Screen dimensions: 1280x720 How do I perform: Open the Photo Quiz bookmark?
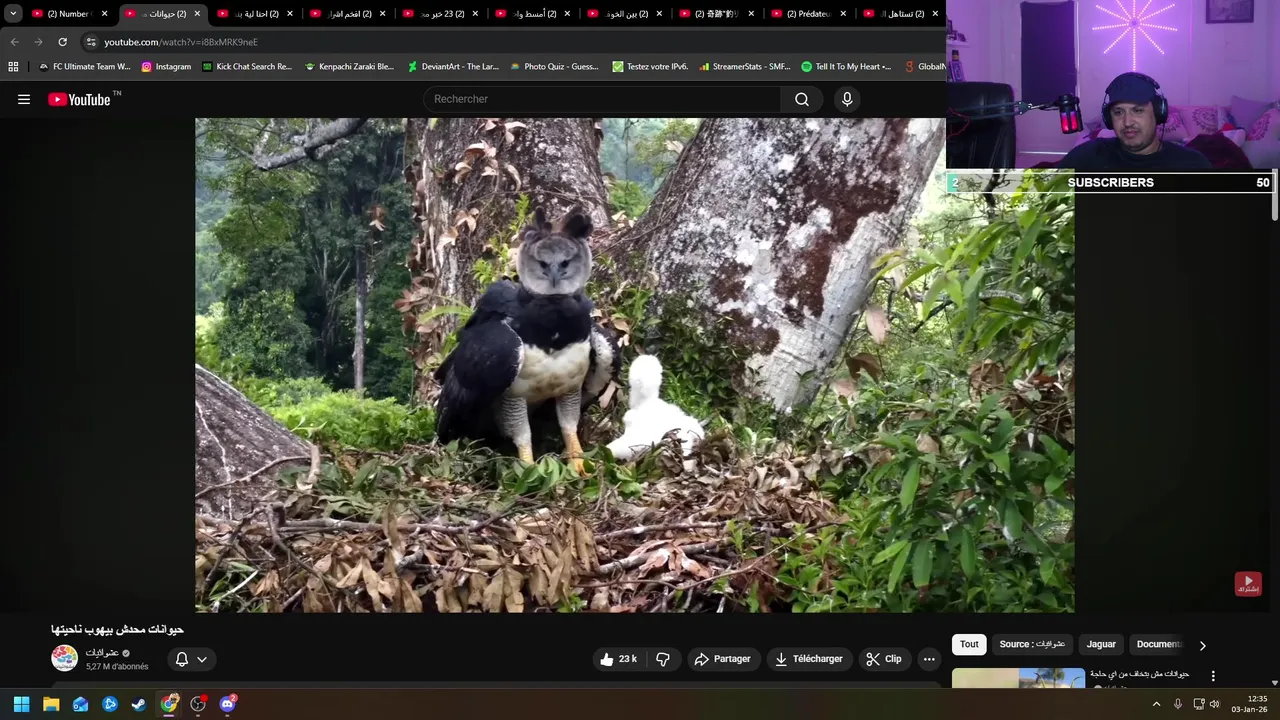click(x=554, y=67)
